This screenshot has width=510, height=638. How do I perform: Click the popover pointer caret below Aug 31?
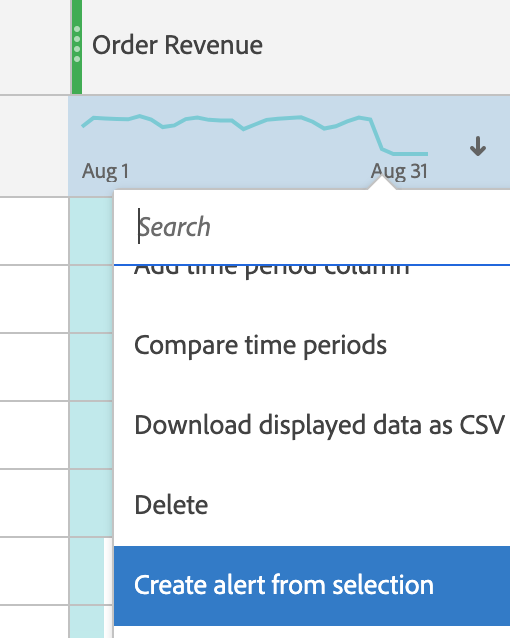tap(382, 183)
